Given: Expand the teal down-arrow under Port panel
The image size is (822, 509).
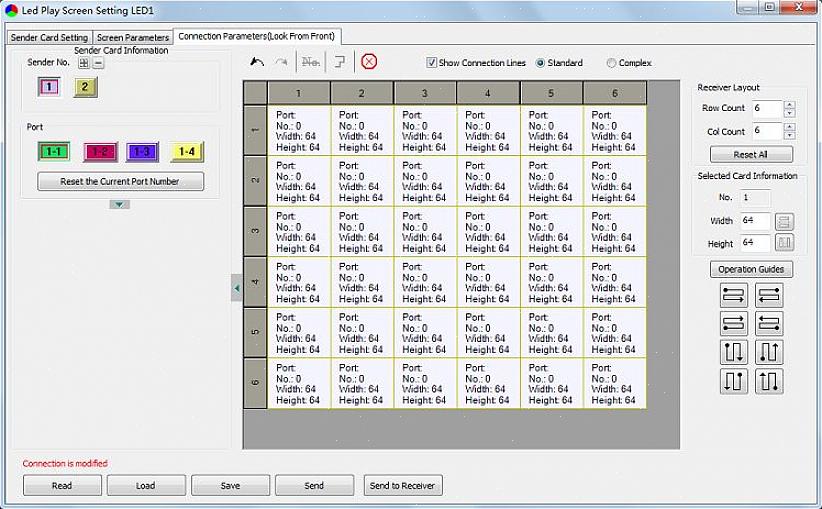Looking at the screenshot, I should tap(120, 204).
